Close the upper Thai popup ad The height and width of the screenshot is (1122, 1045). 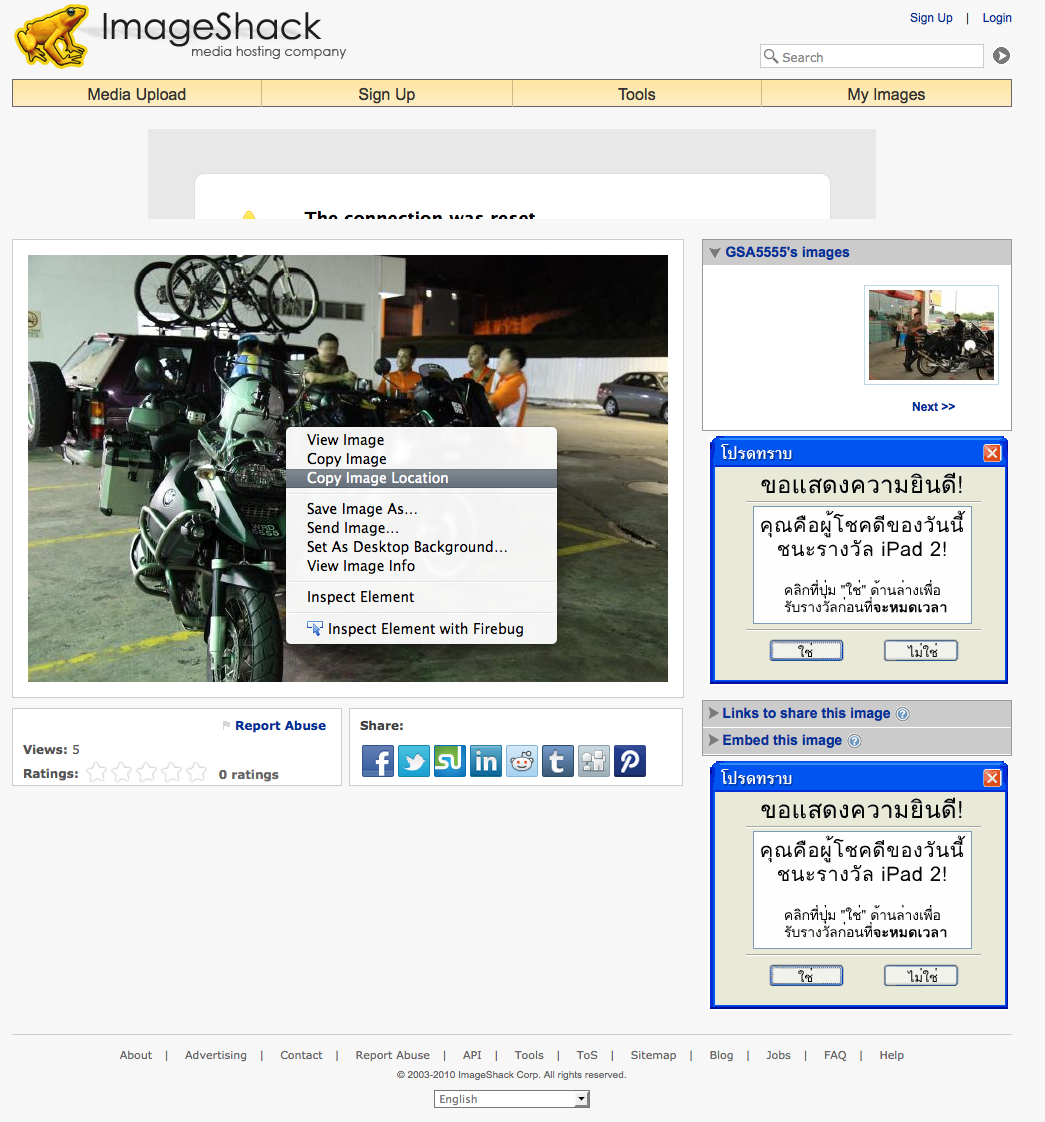pos(992,453)
